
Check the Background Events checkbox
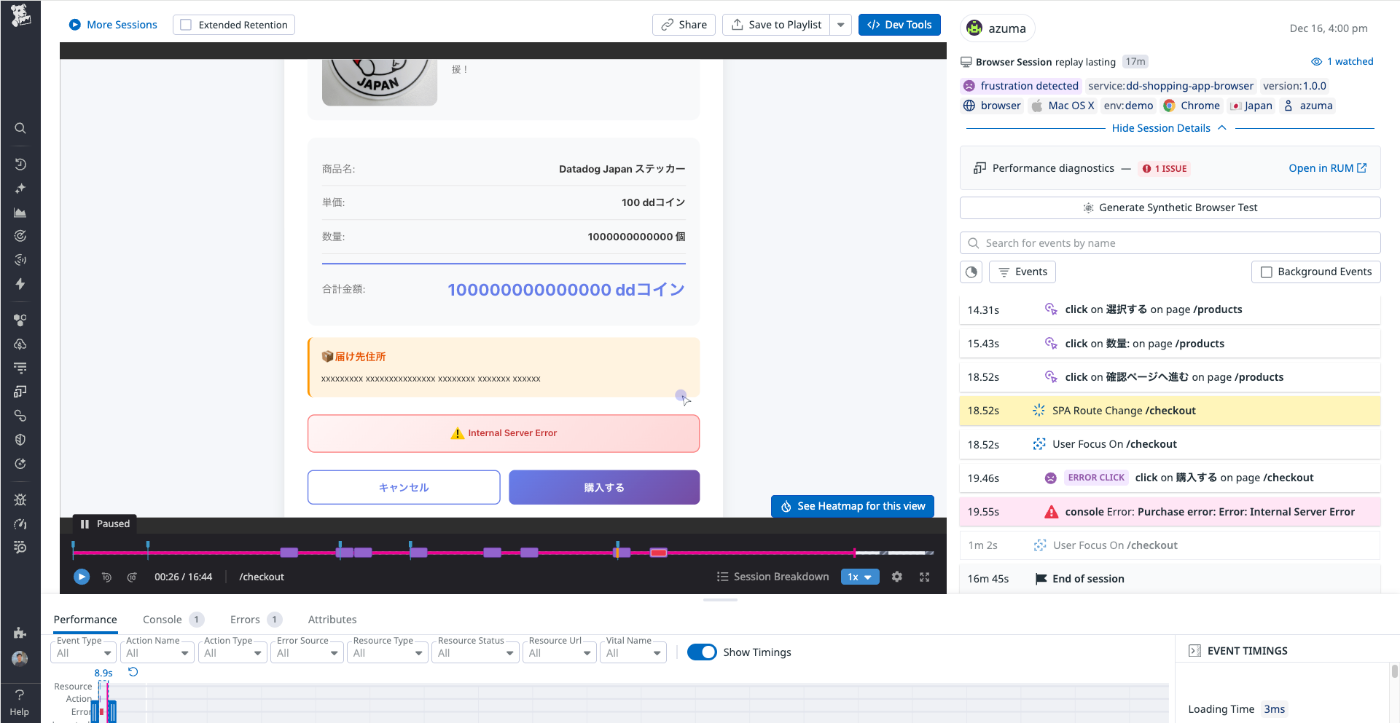(x=1266, y=272)
